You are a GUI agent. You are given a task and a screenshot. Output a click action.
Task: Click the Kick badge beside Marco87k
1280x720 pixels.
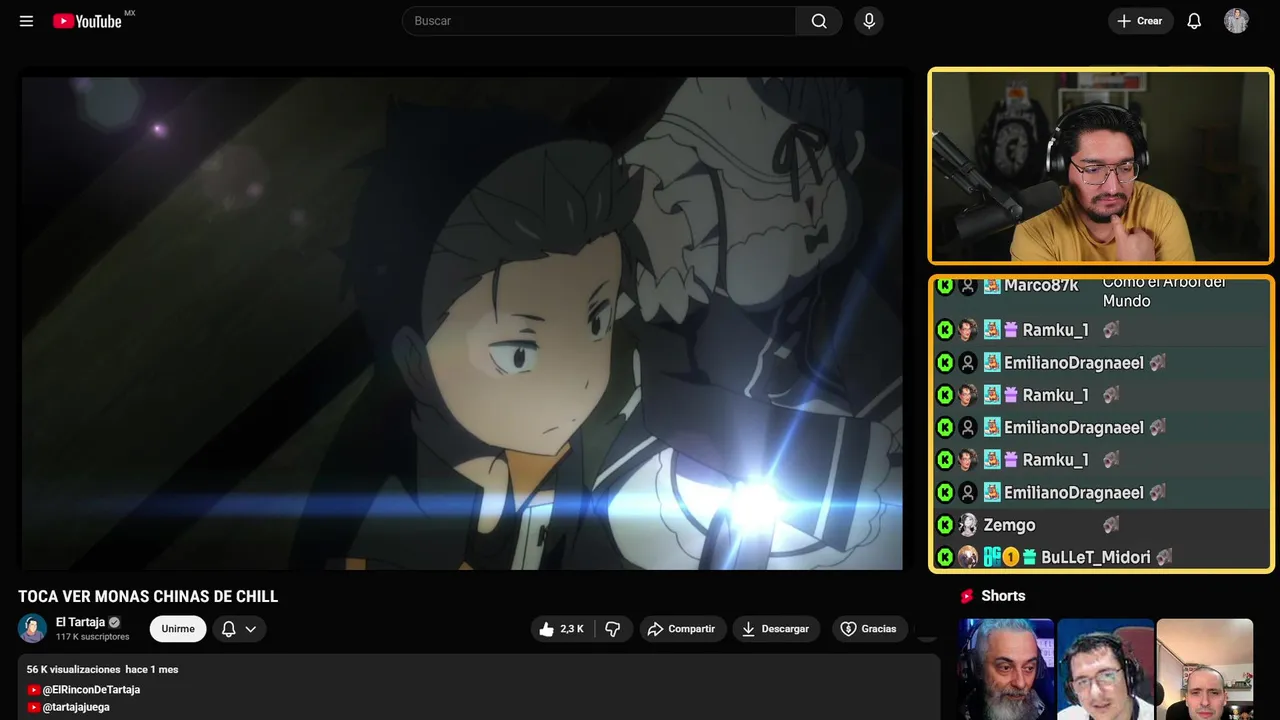pyautogui.click(x=945, y=286)
